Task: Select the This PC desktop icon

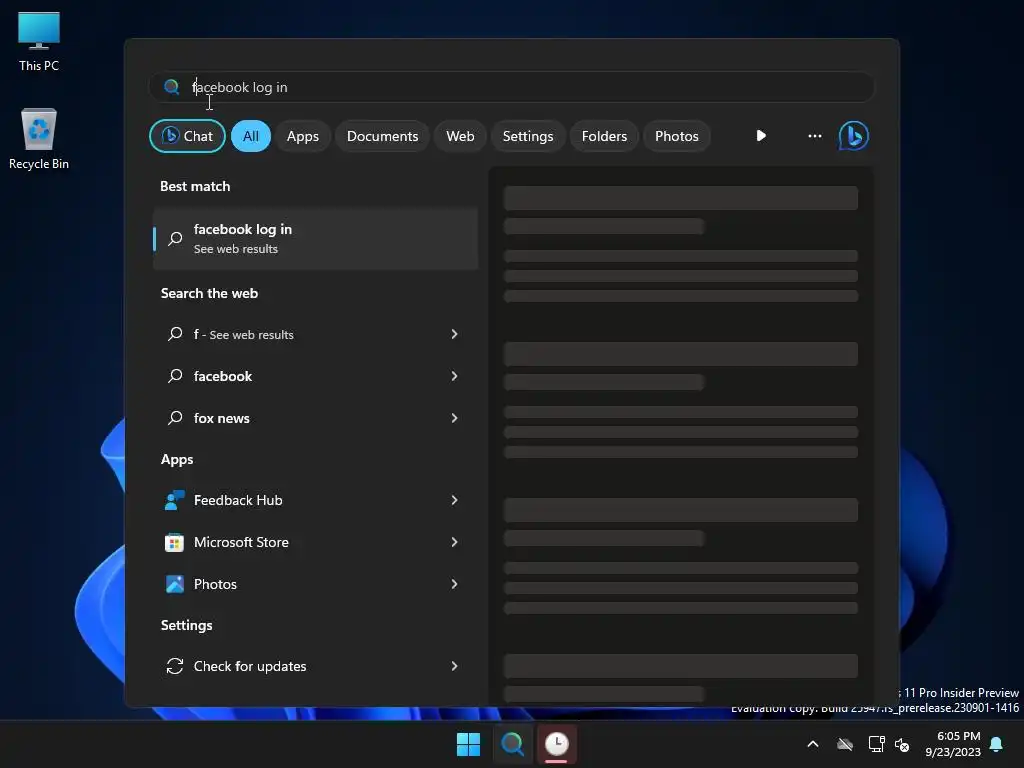Action: (39, 42)
